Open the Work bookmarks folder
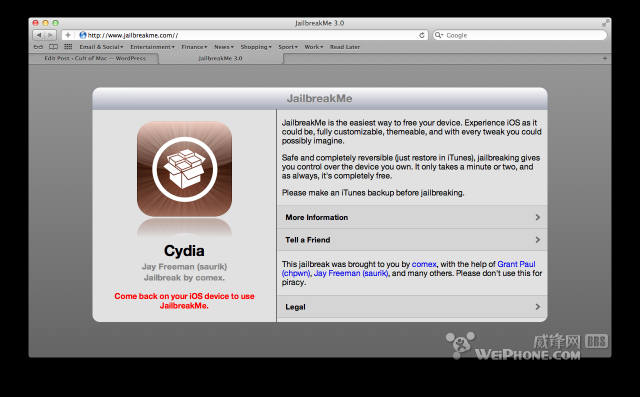The height and width of the screenshot is (397, 640). coord(313,47)
